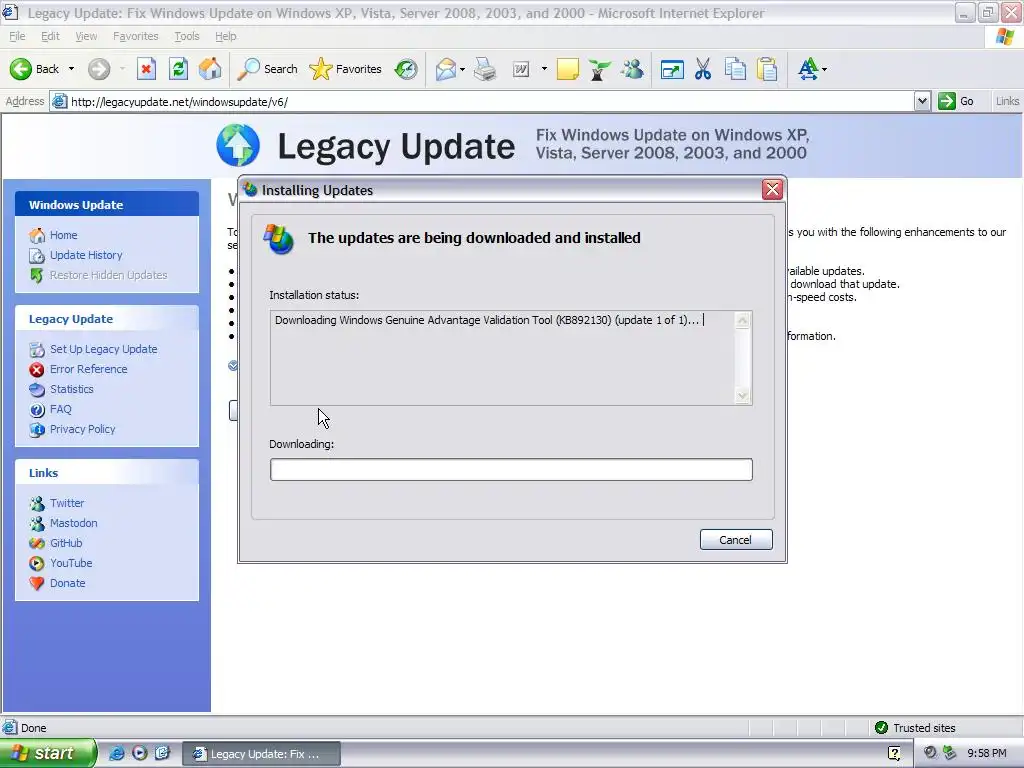Open the Tools menu

[x=187, y=36]
